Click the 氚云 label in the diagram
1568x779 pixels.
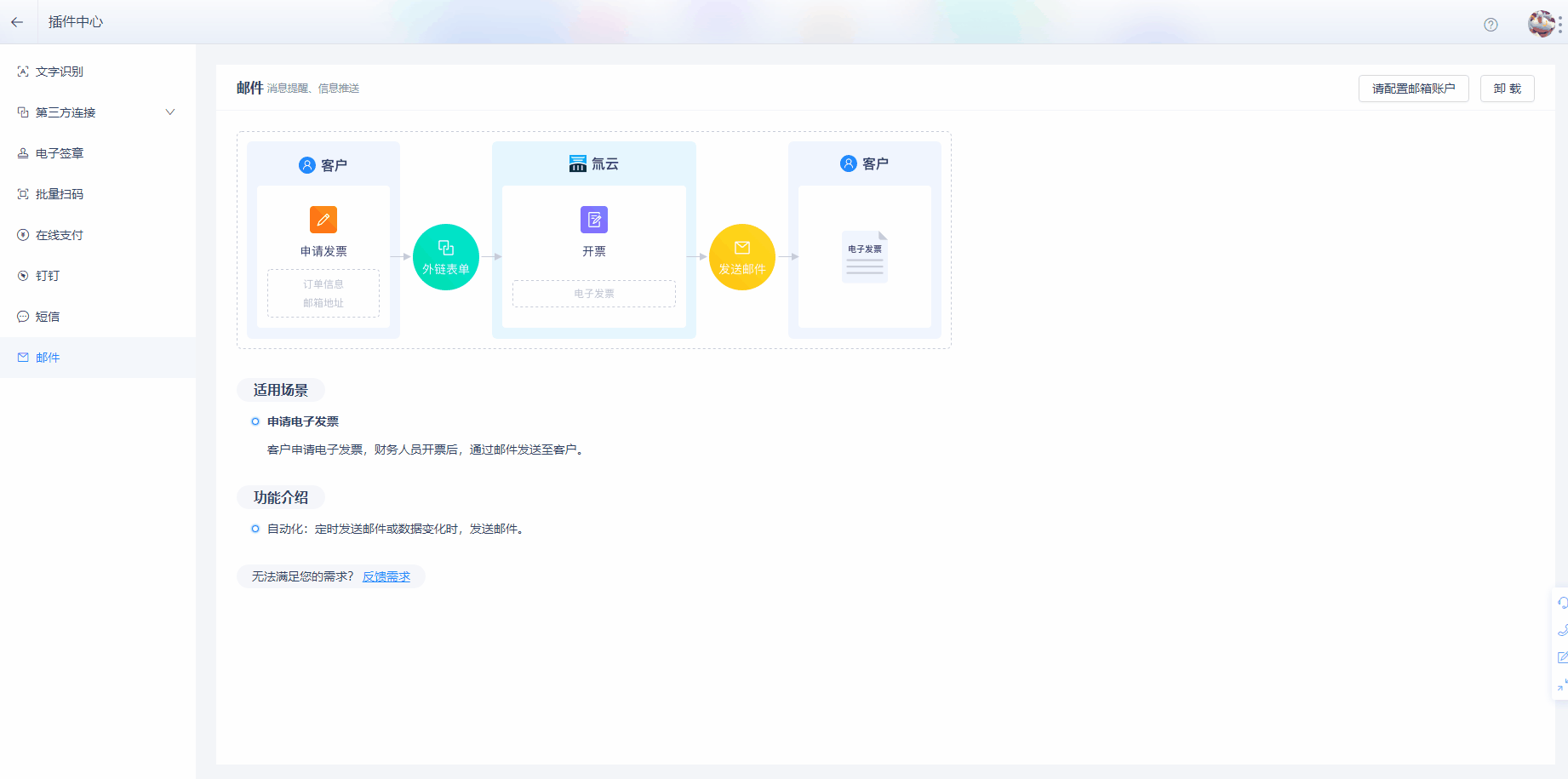[605, 163]
